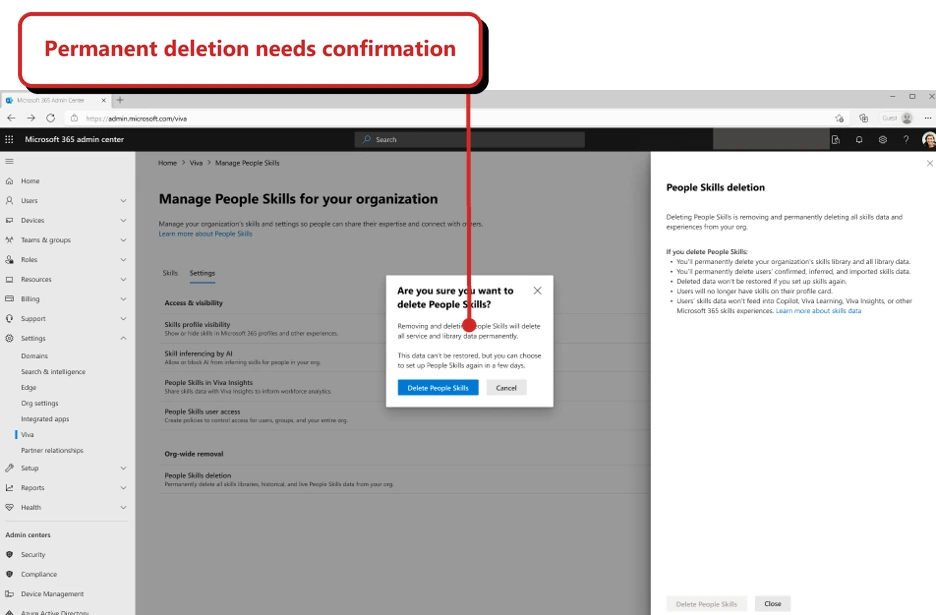Screen dimensions: 936x615
Task: Expand the Support chevron
Action: (123, 318)
